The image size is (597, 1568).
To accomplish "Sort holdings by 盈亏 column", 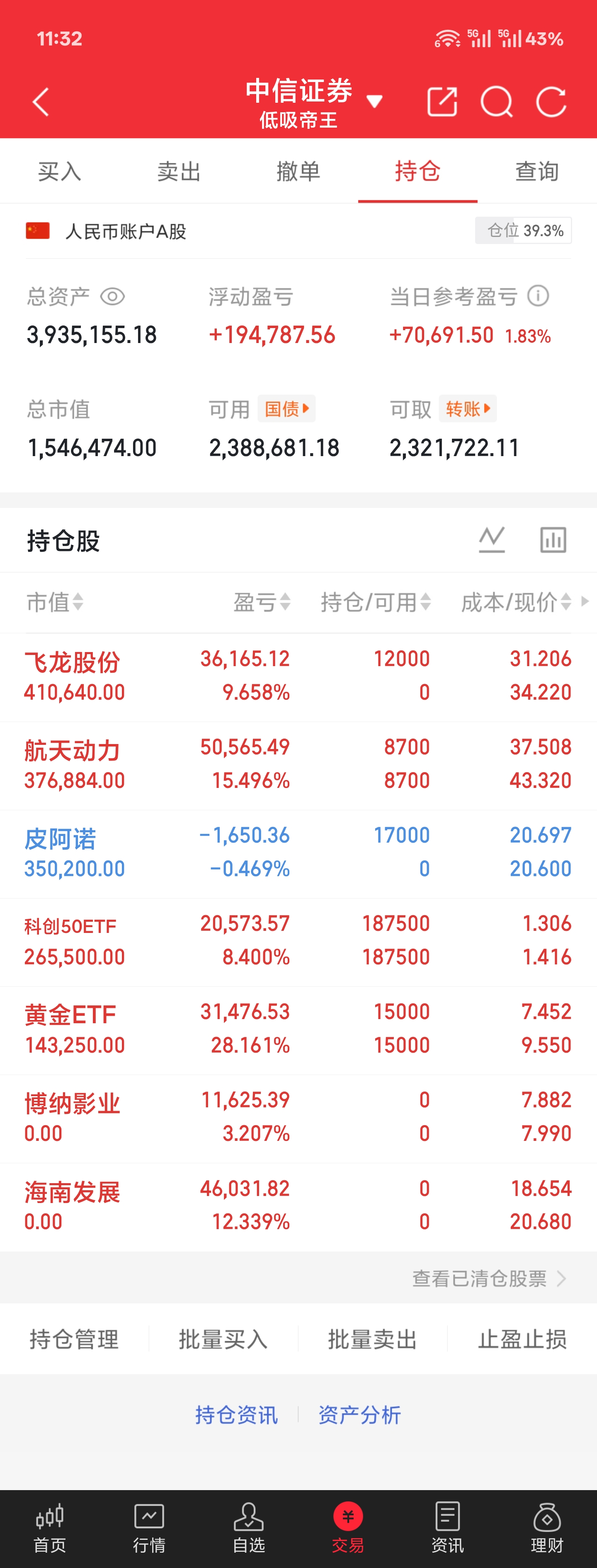I will 262,602.
